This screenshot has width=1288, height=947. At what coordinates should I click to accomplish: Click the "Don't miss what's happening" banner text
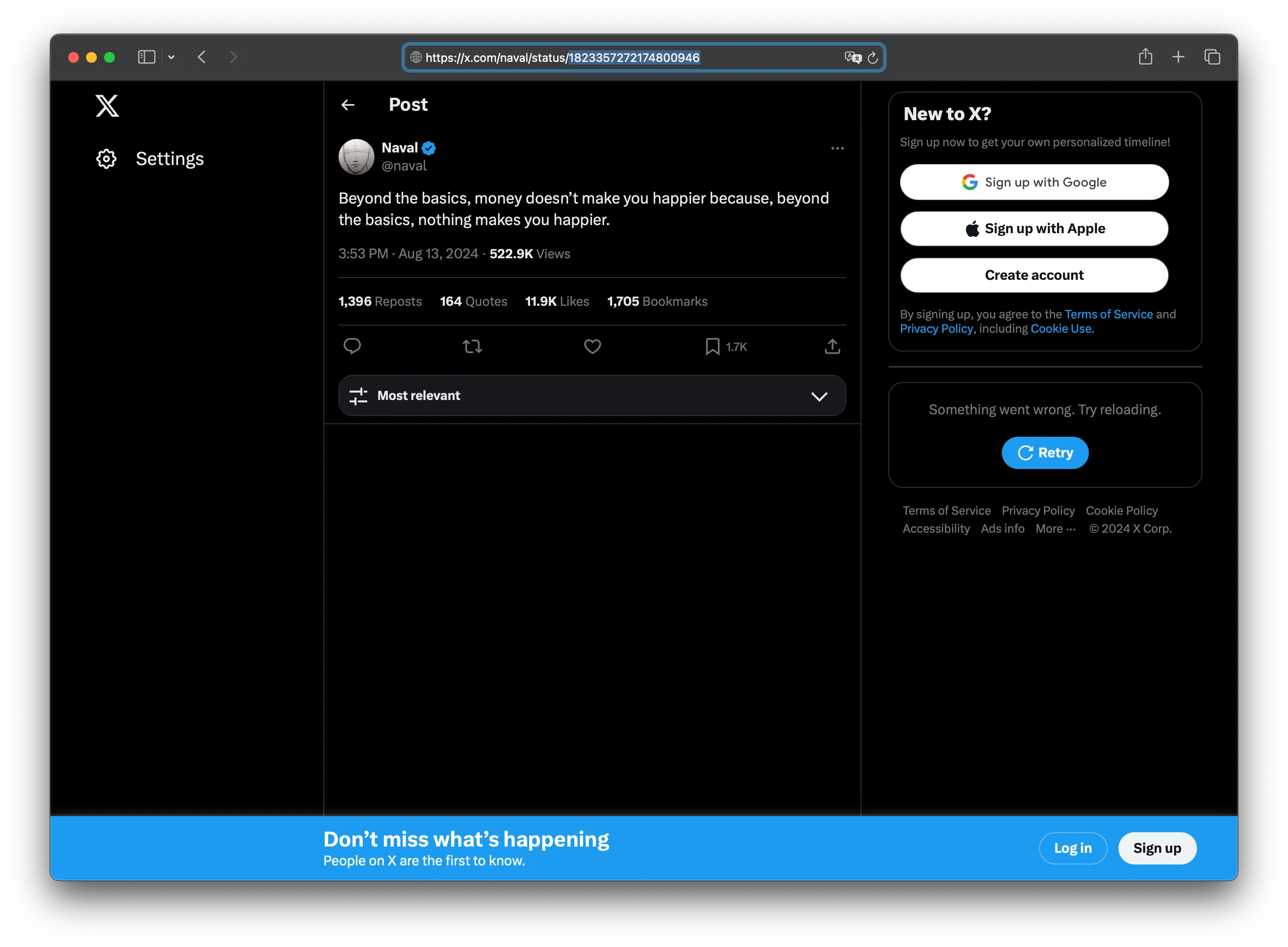click(466, 839)
